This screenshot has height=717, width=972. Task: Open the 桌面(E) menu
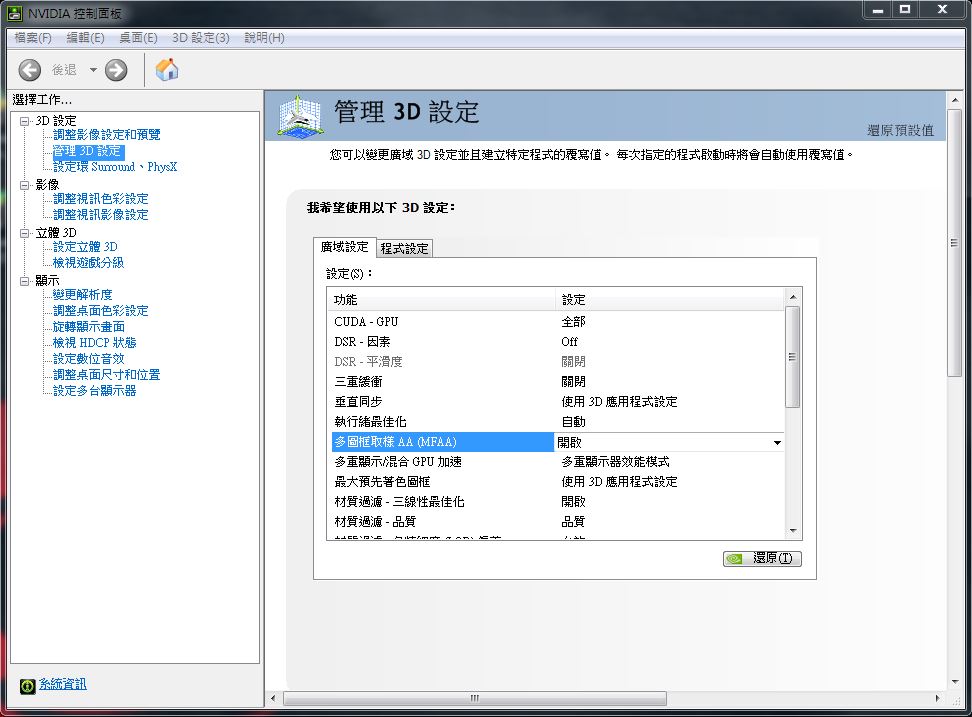click(x=138, y=38)
